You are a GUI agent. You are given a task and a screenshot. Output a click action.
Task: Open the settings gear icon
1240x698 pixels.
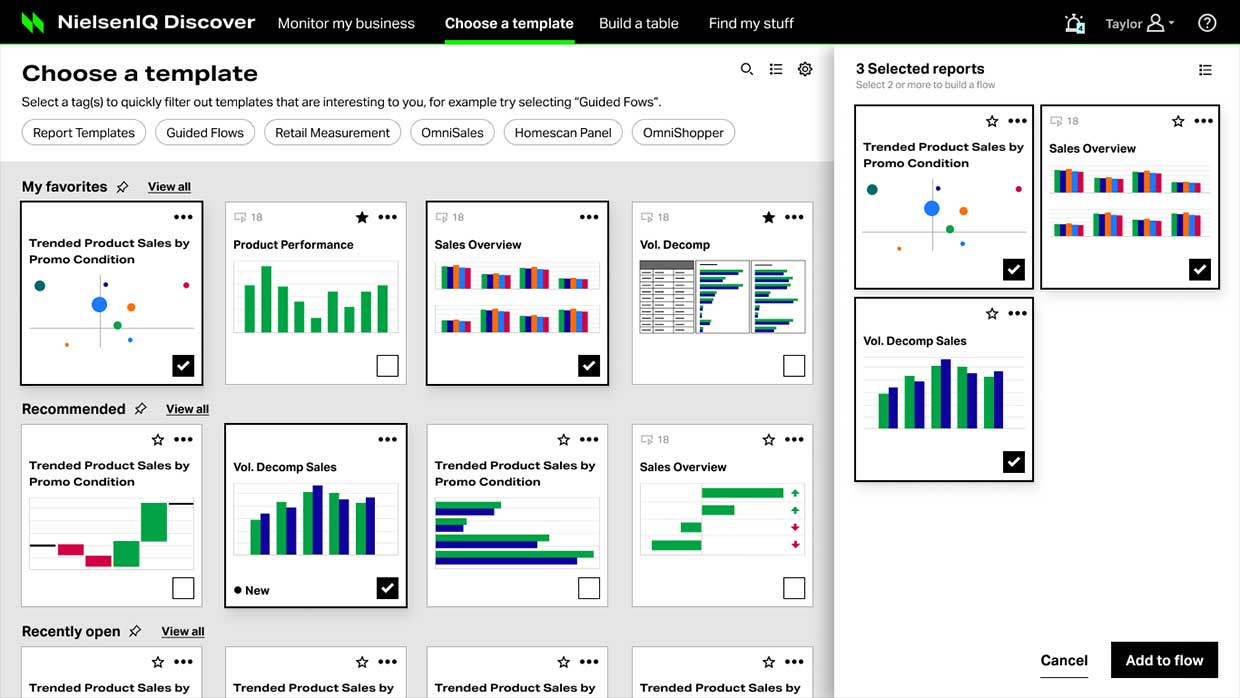(805, 69)
